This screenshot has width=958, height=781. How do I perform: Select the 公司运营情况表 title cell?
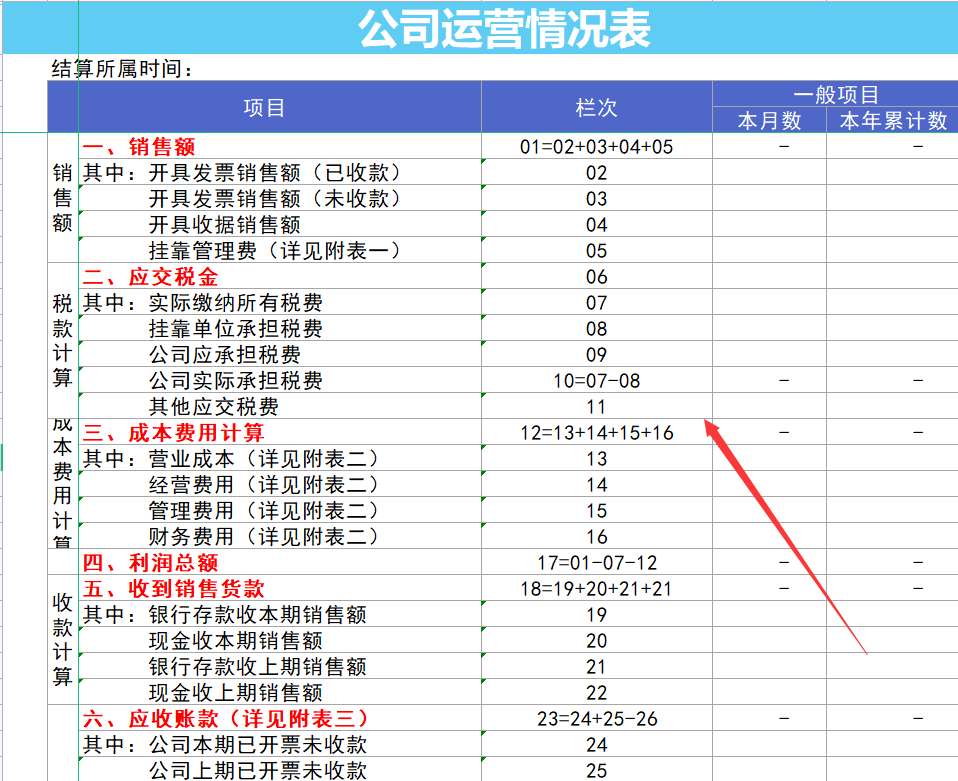point(507,26)
